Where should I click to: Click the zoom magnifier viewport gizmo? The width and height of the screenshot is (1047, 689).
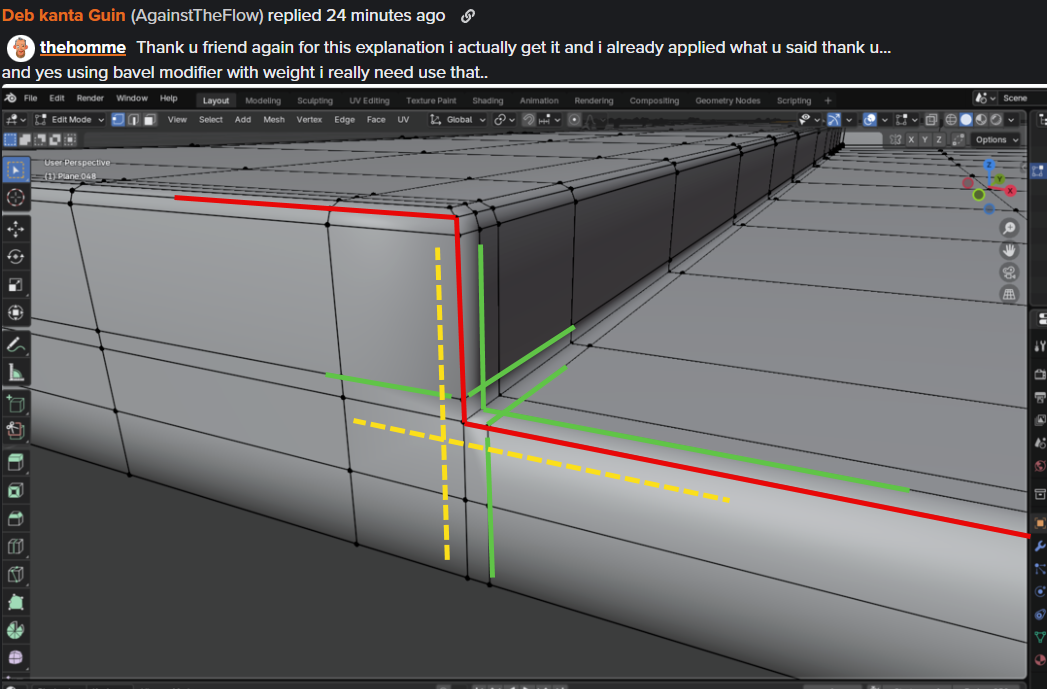1009,228
